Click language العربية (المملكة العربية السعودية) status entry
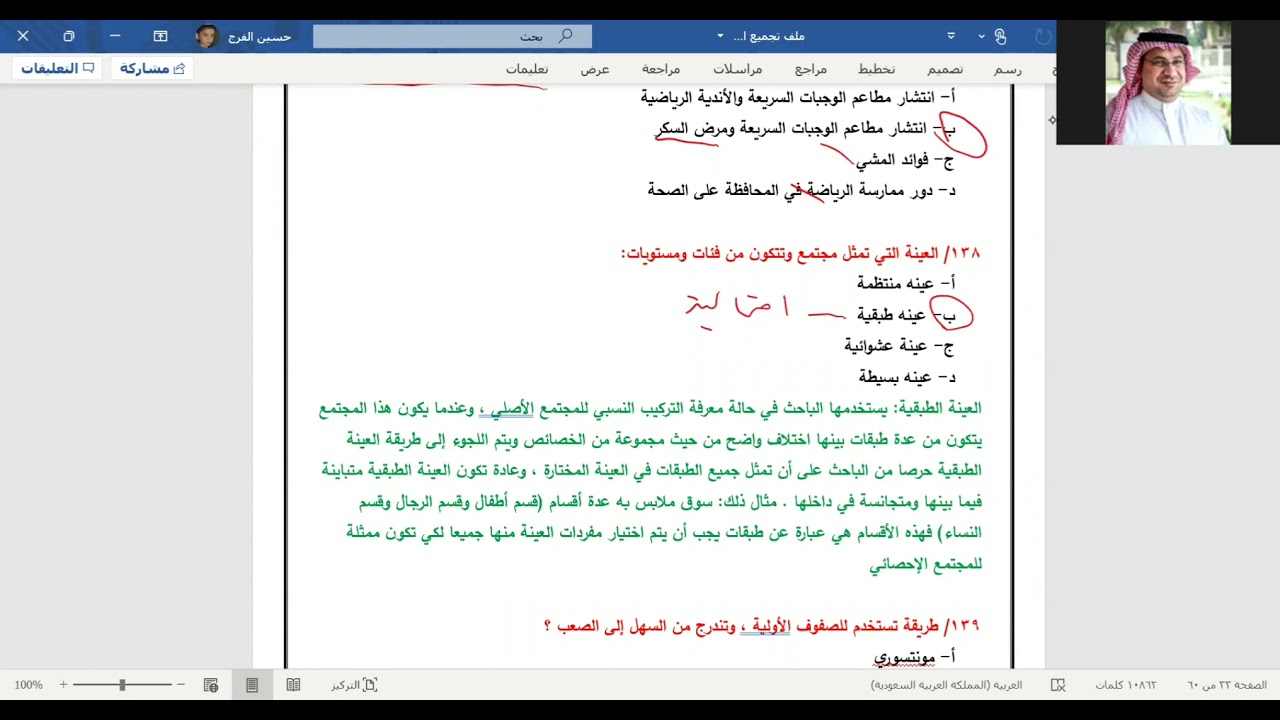1280x720 pixels. 946,685
